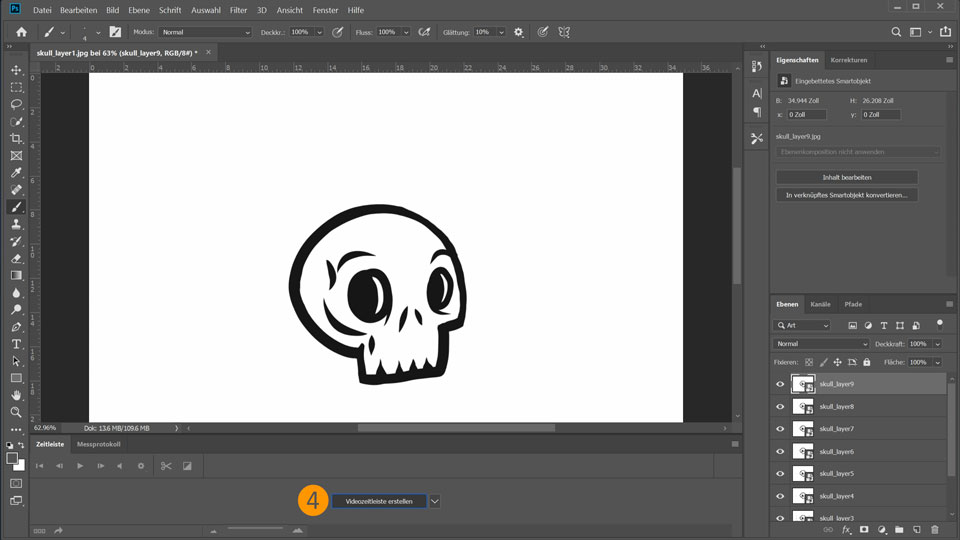960x540 pixels.
Task: Toggle visibility of skull_layer7
Action: point(780,429)
